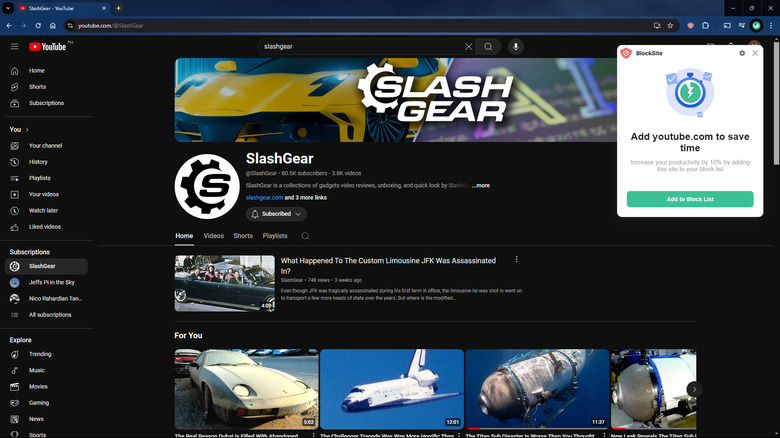780x438 pixels.
Task: Bookmark this page with the star icon
Action: pyautogui.click(x=670, y=25)
